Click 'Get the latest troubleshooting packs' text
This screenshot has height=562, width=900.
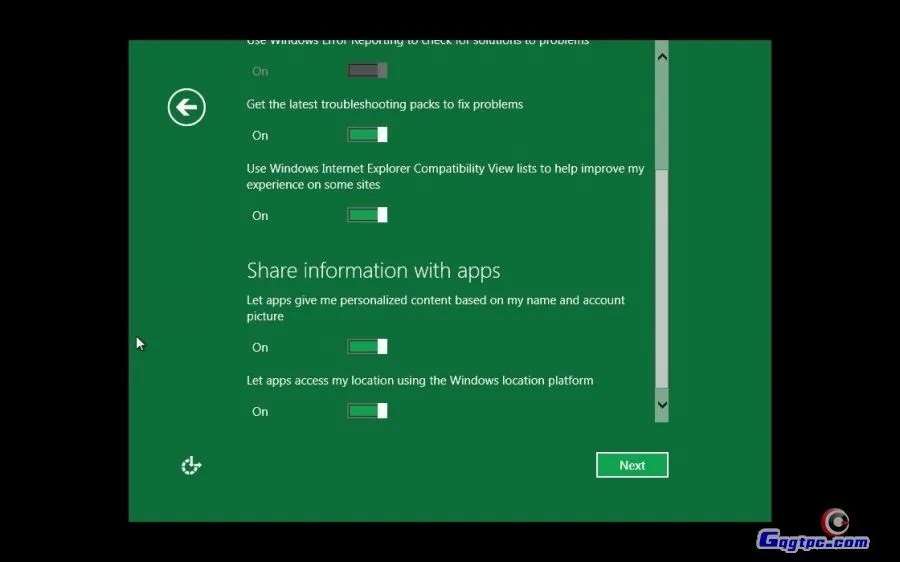[385, 104]
